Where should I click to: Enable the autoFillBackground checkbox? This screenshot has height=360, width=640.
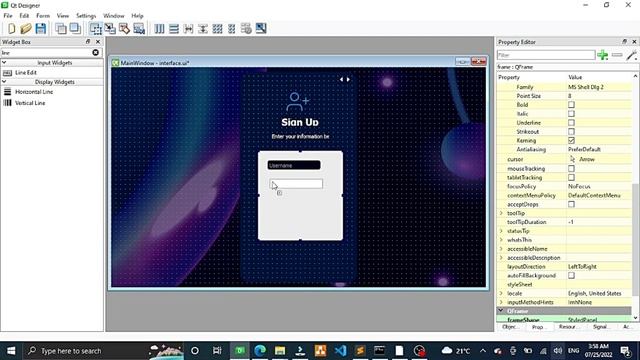(571, 276)
